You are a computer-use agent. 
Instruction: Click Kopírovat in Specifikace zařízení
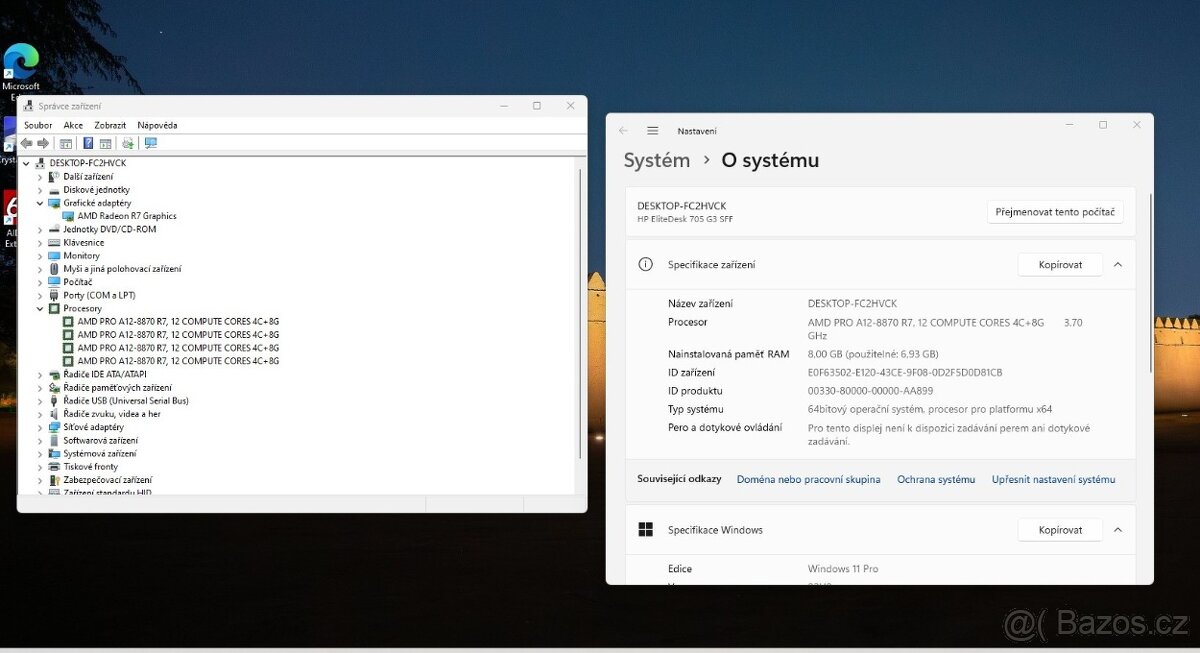click(1060, 265)
